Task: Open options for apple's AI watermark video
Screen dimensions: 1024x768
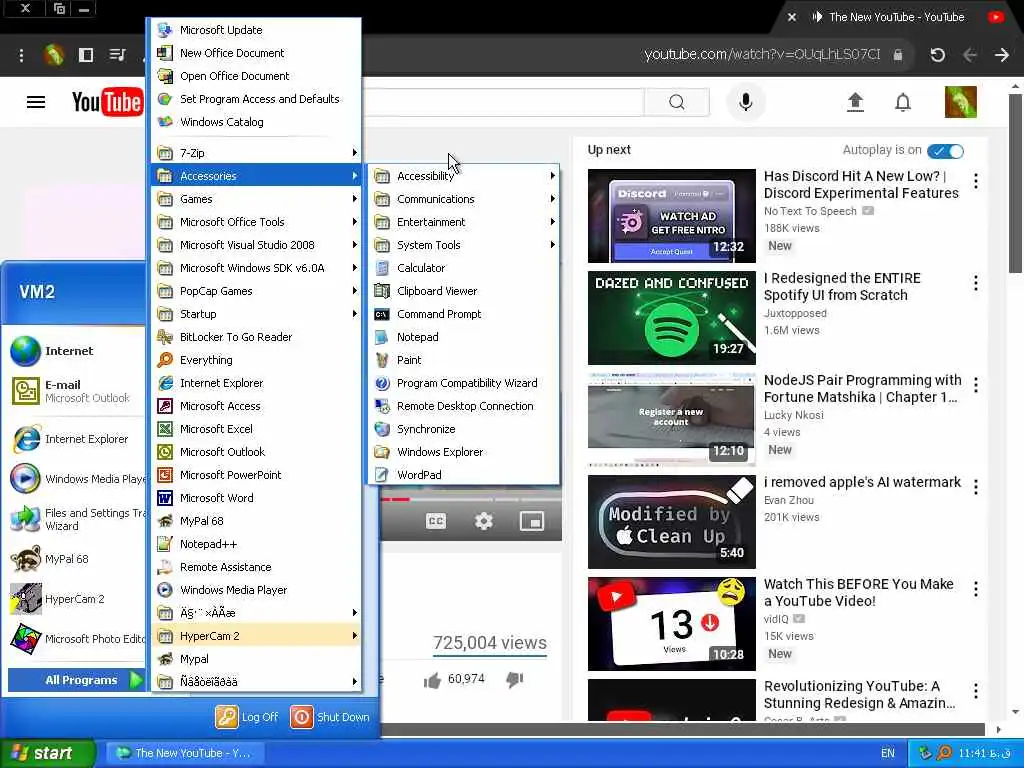Action: 976,487
